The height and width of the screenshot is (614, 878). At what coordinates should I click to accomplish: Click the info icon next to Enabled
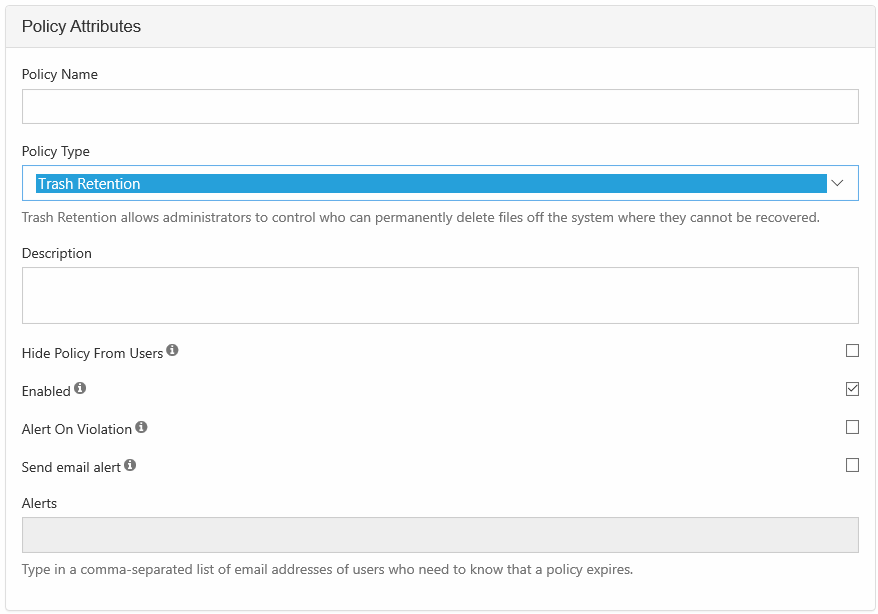coord(80,388)
